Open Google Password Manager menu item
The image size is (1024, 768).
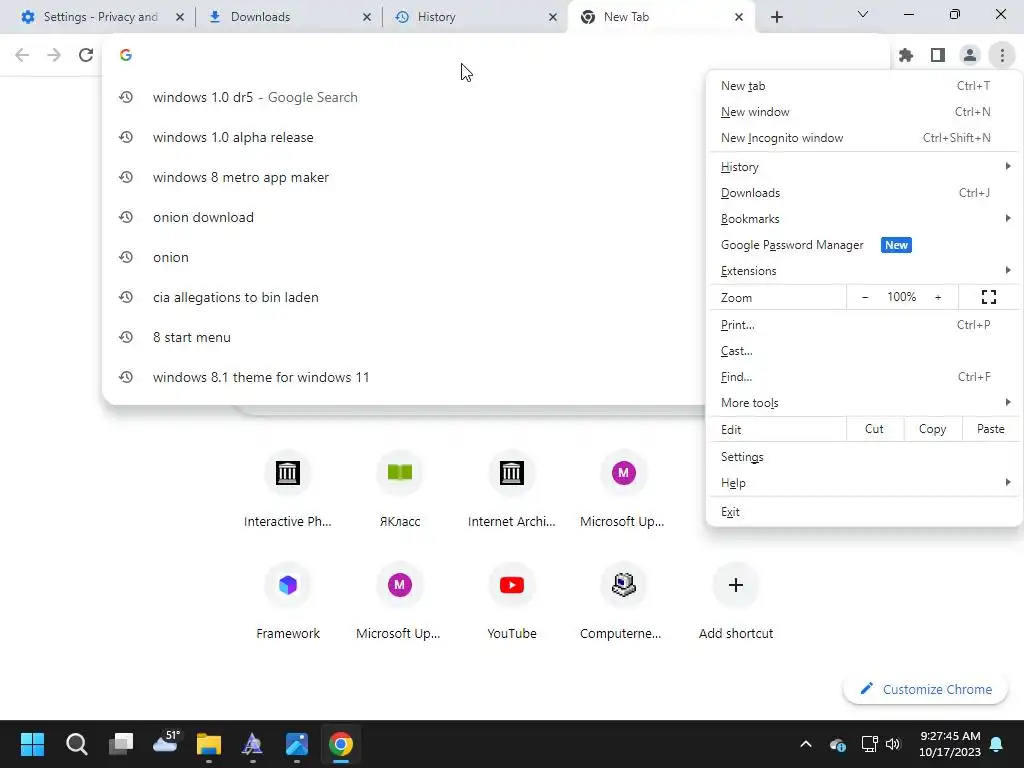tap(865, 245)
